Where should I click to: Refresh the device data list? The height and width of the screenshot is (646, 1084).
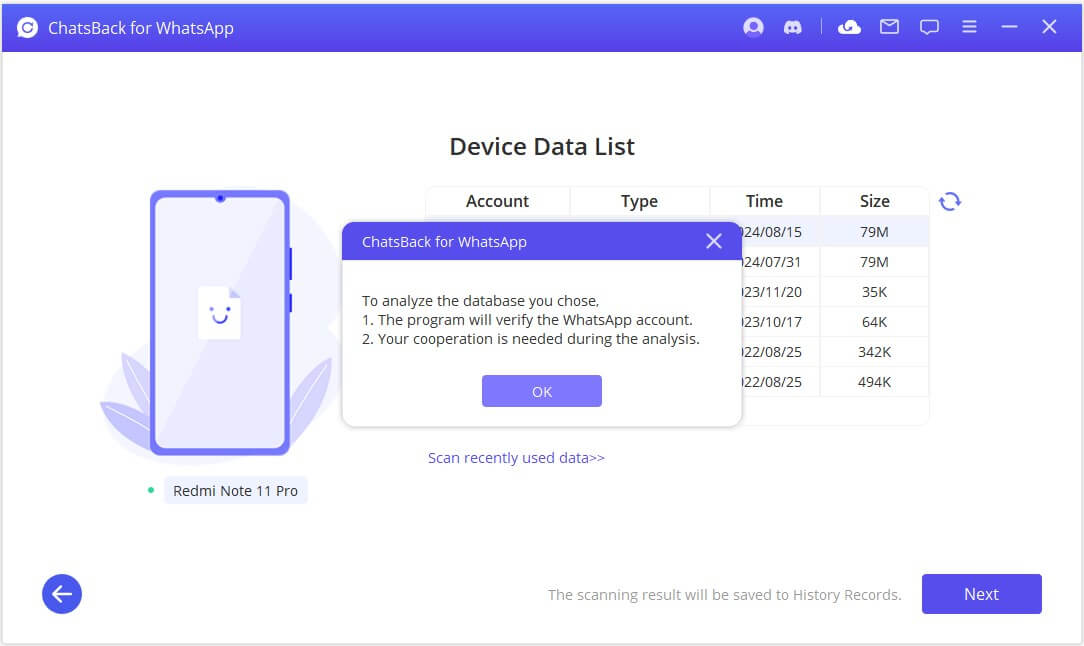(x=950, y=201)
